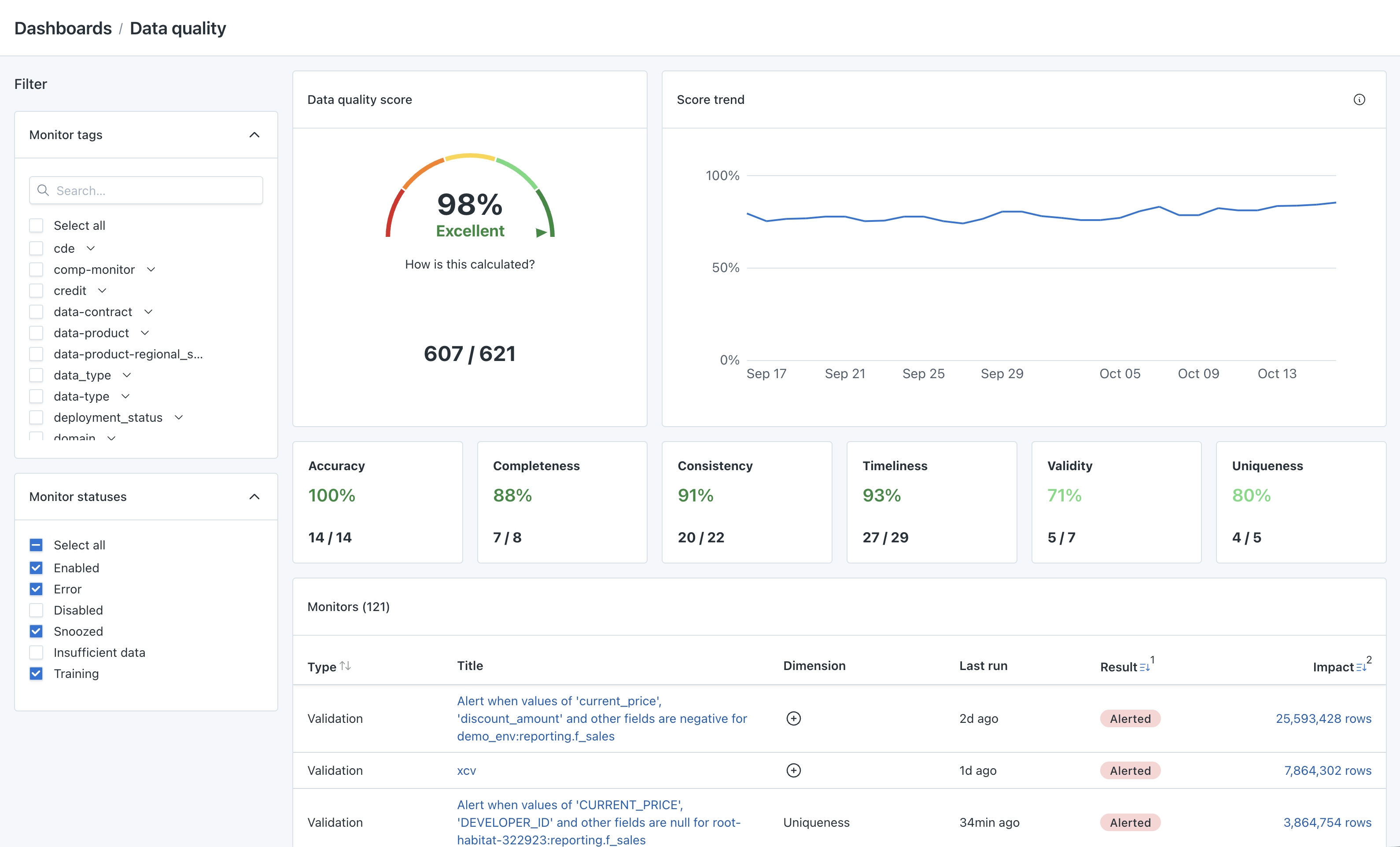Screen dimensions: 1400x847
Task: Click the Result column sort icon
Action: [x=1144, y=667]
